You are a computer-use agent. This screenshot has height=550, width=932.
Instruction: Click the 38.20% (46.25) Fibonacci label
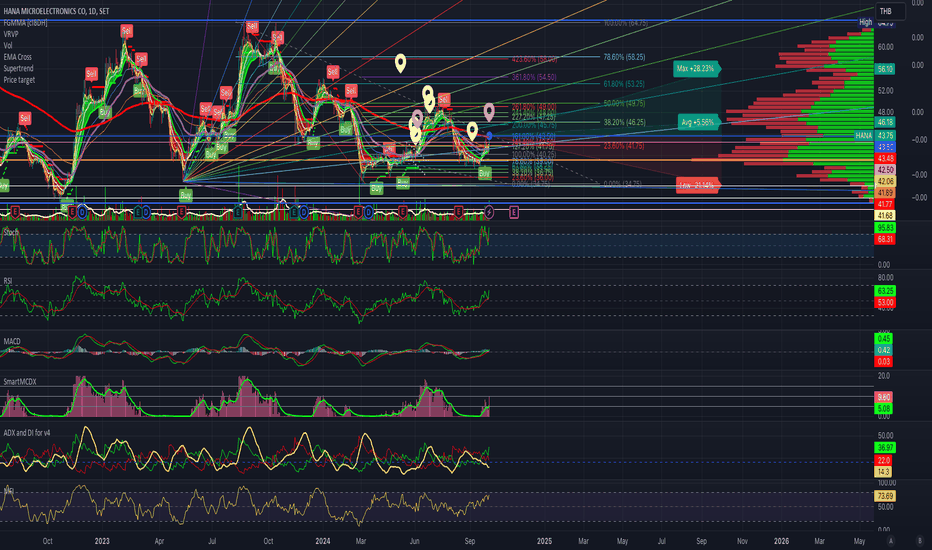point(624,122)
